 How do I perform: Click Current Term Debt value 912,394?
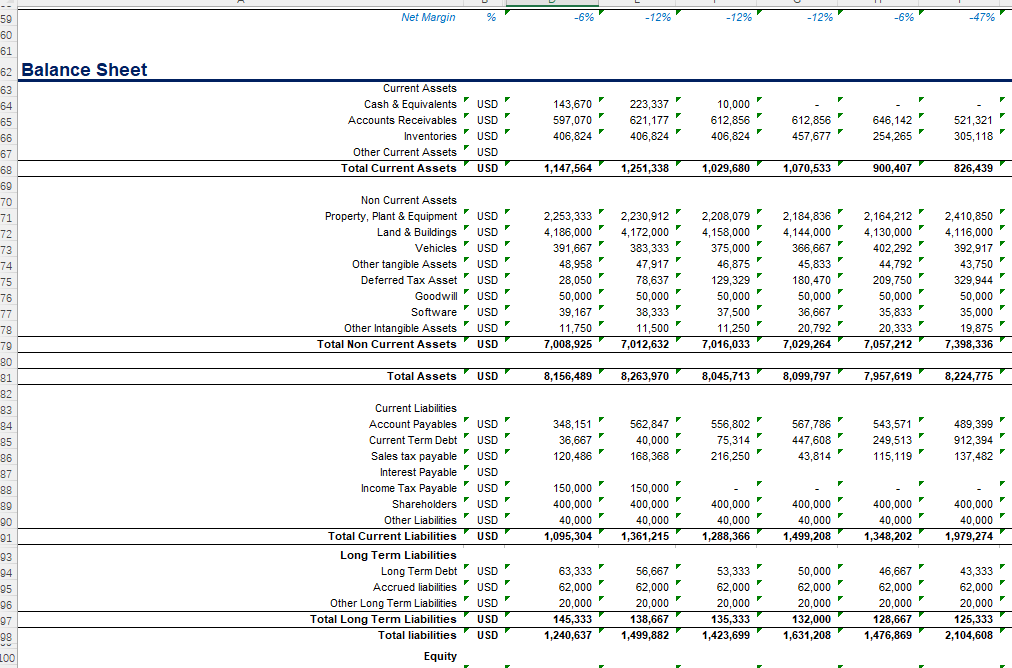[x=974, y=440]
